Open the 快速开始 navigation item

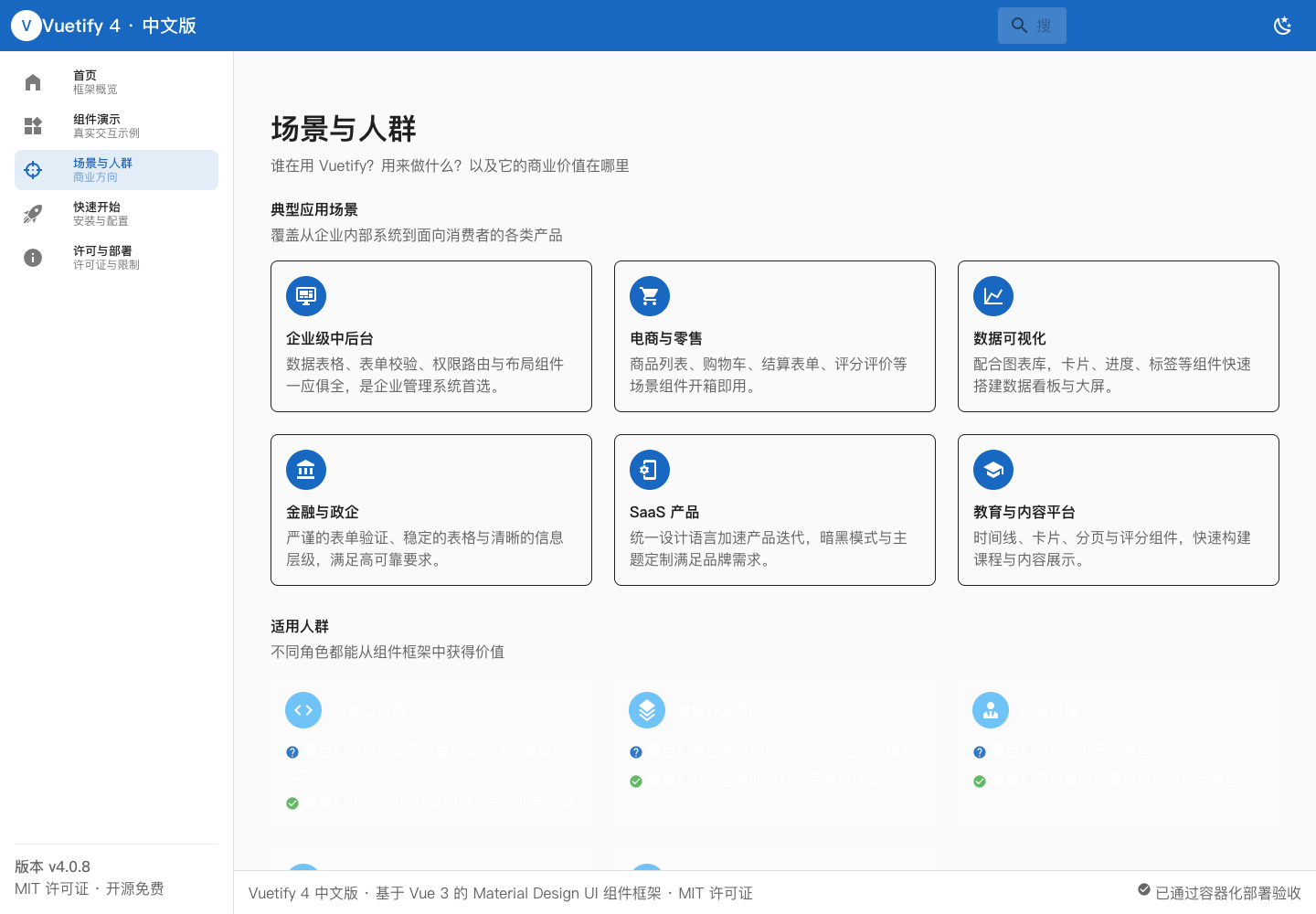pos(116,214)
